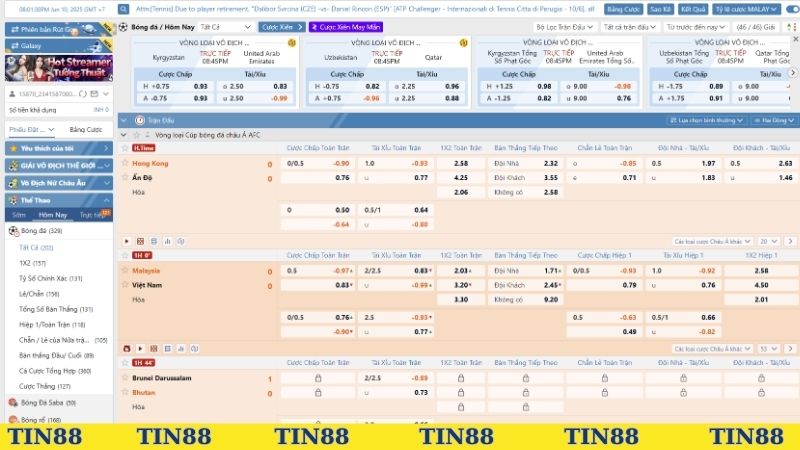This screenshot has width=800, height=450.
Task: Show next featured matches with right arrow
Action: [x=792, y=73]
